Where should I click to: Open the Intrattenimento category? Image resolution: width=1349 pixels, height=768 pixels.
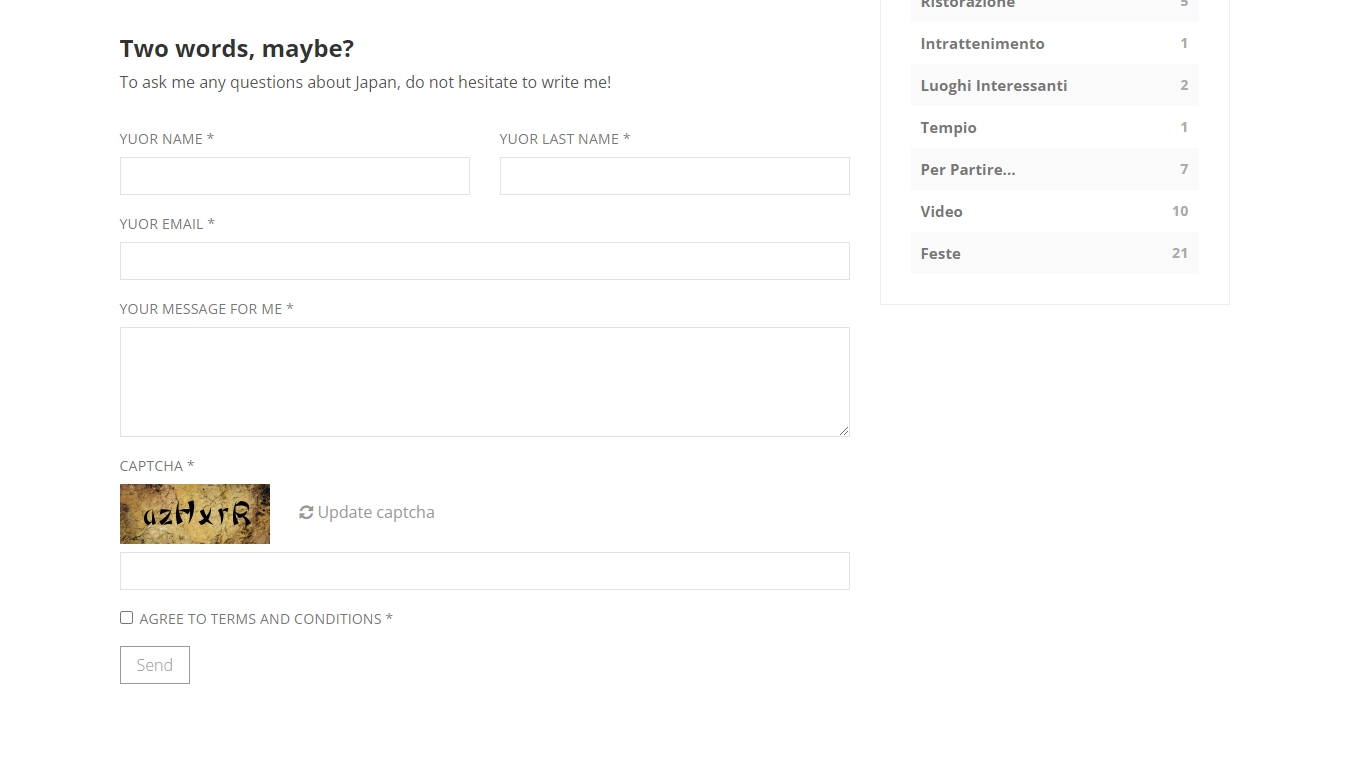coord(982,43)
